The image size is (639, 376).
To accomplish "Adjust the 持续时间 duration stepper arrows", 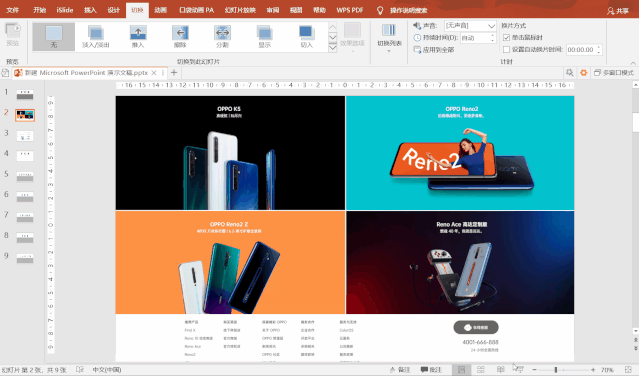I will click(x=493, y=38).
